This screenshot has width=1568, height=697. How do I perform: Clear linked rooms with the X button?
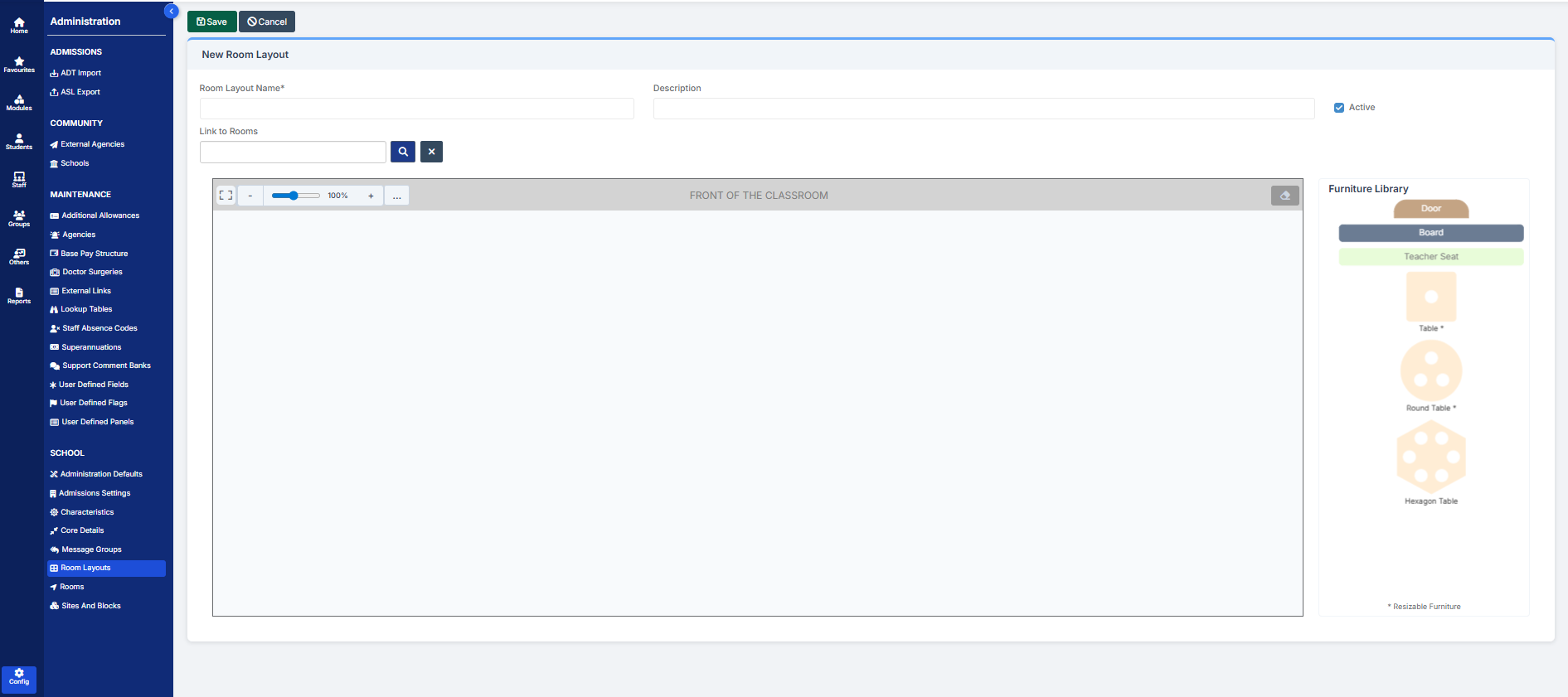click(x=431, y=152)
